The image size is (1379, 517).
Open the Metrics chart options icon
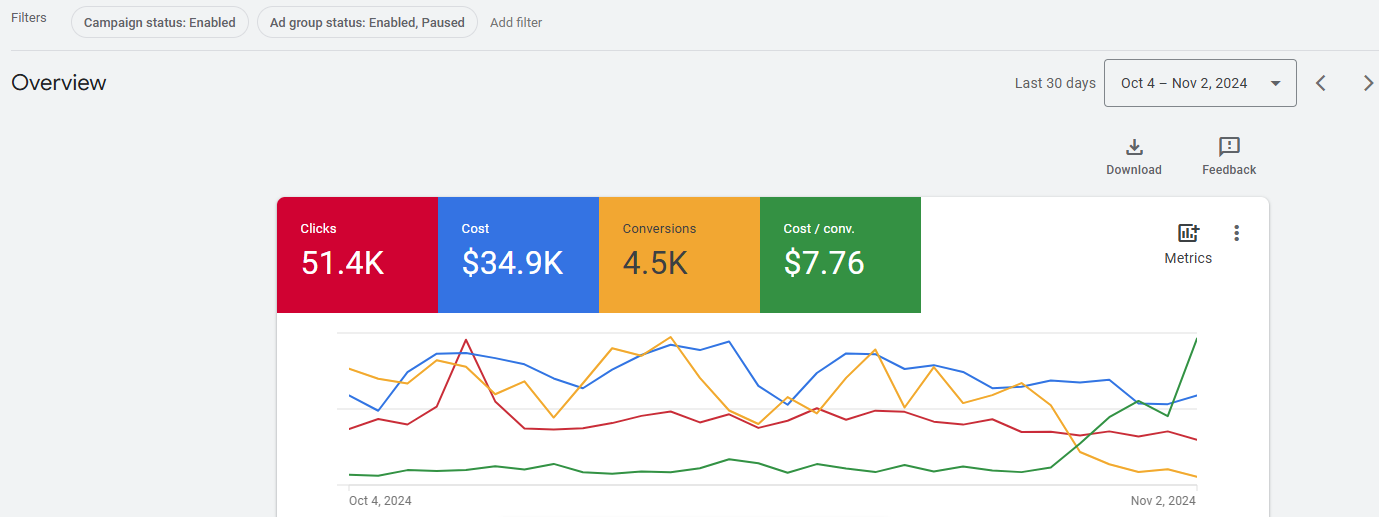pyautogui.click(x=1187, y=234)
